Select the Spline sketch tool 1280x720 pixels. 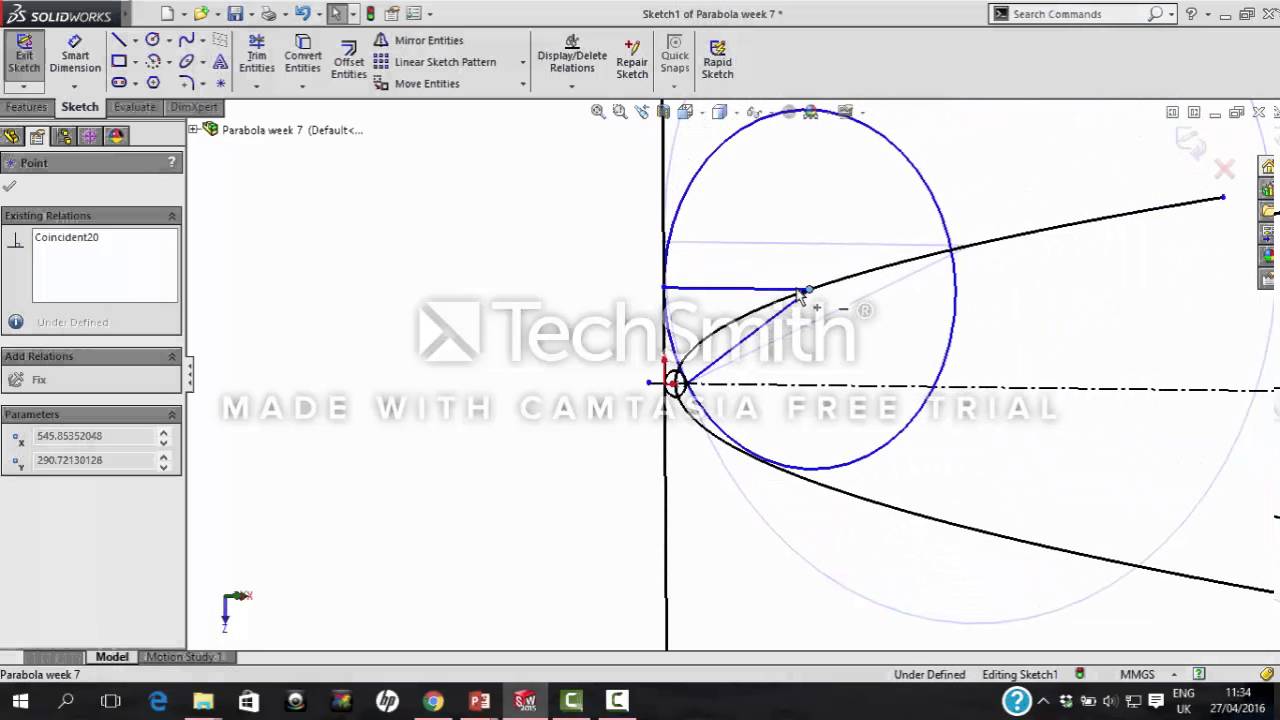(186, 40)
